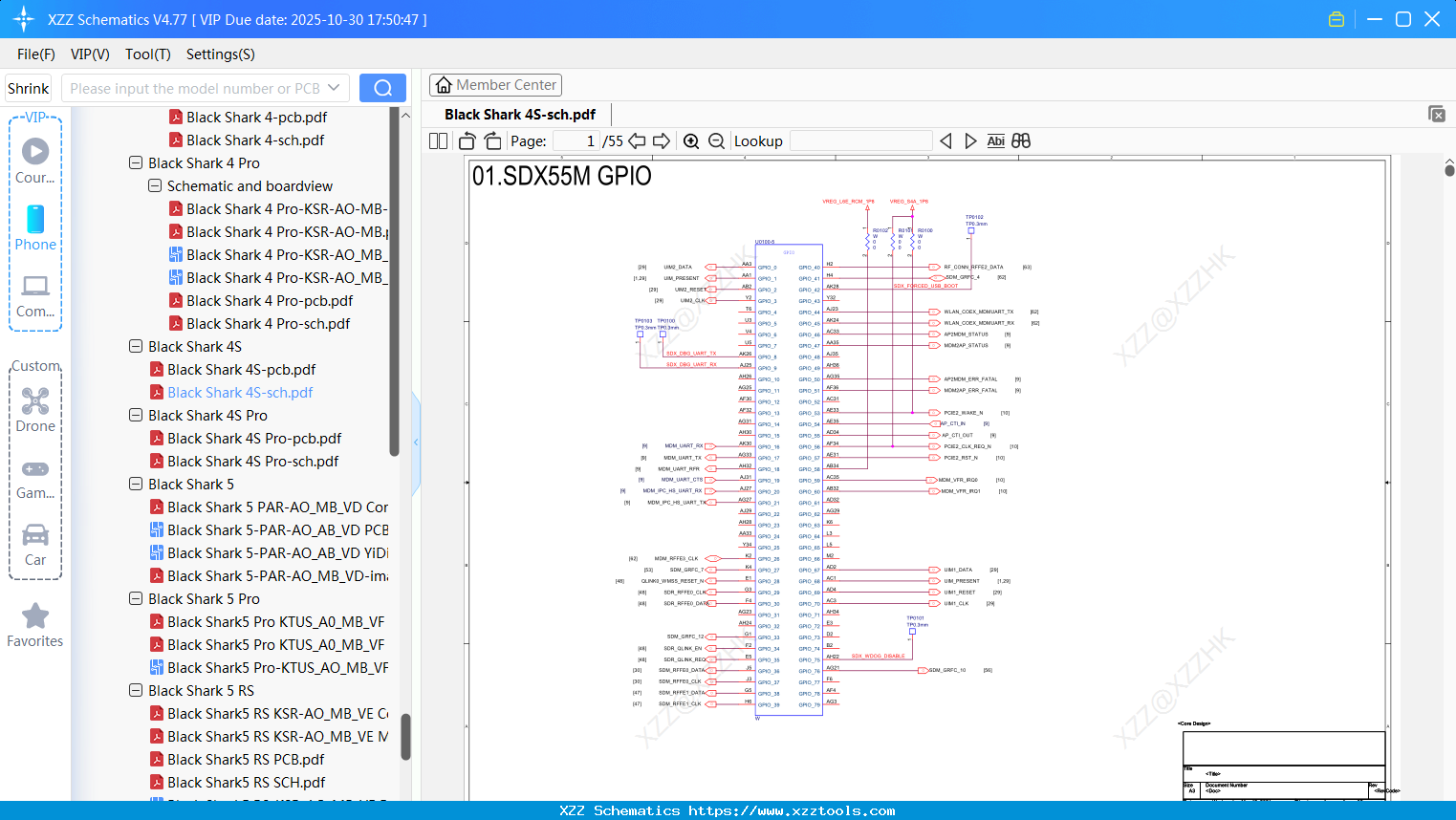
Task: Open the Tool(T) menu
Action: [x=148, y=54]
